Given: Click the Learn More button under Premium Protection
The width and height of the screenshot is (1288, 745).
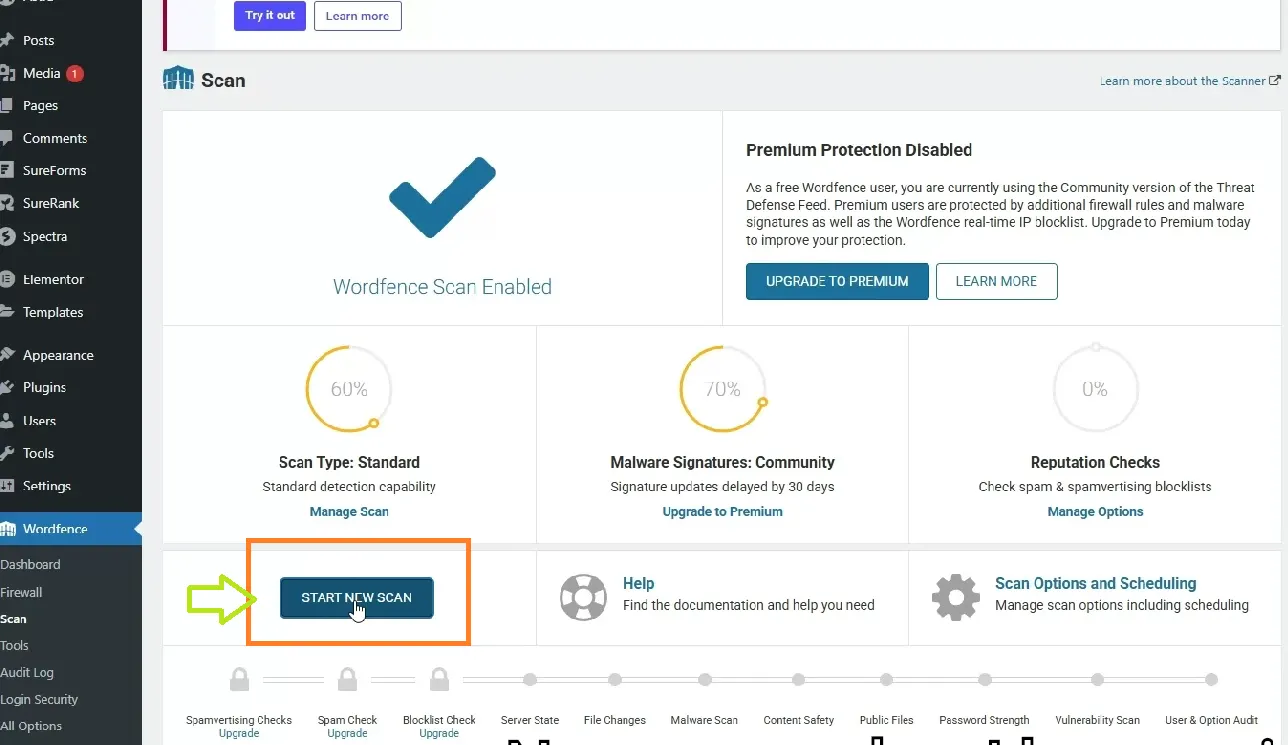Looking at the screenshot, I should pos(996,281).
